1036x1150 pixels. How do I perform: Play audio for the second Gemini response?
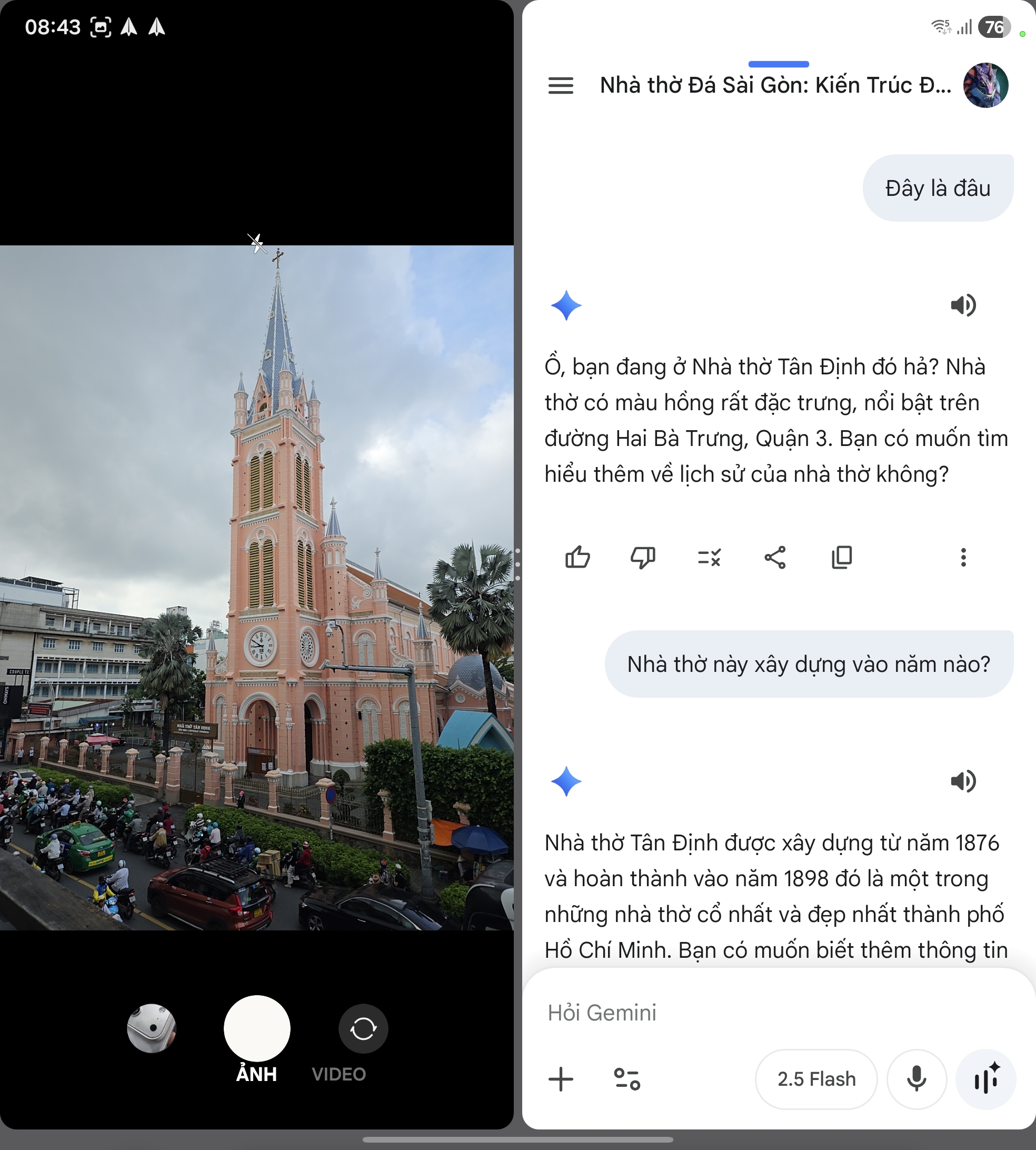(x=963, y=781)
